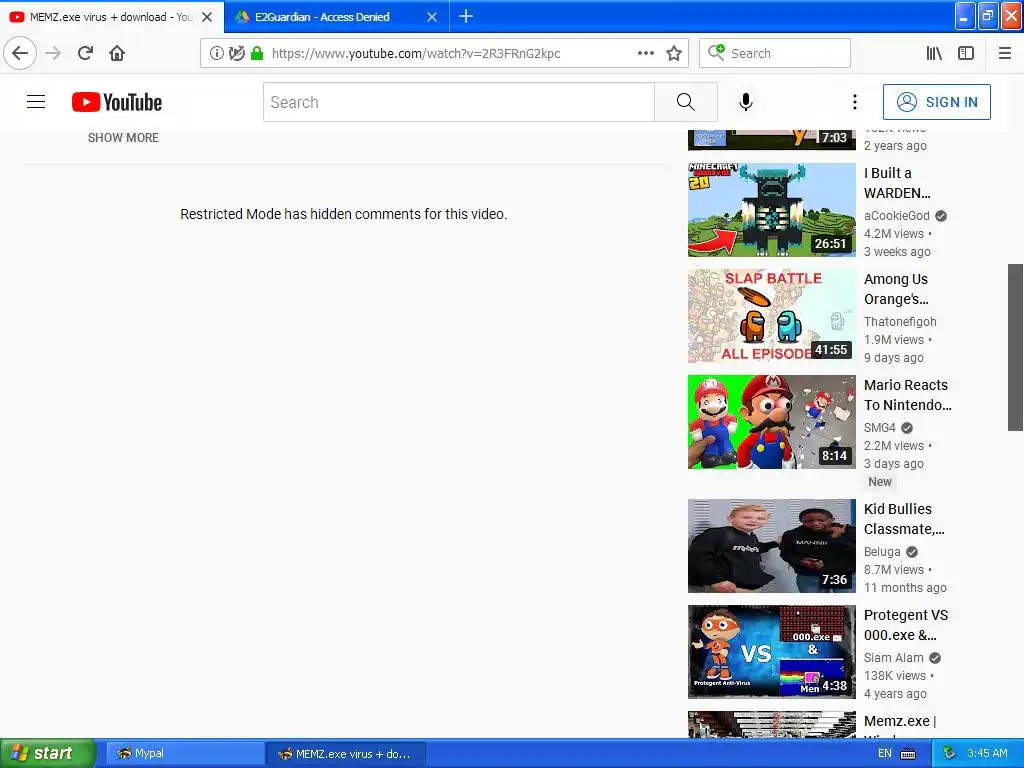Open Siam Alam channel name
The image size is (1024, 768).
(x=893, y=658)
